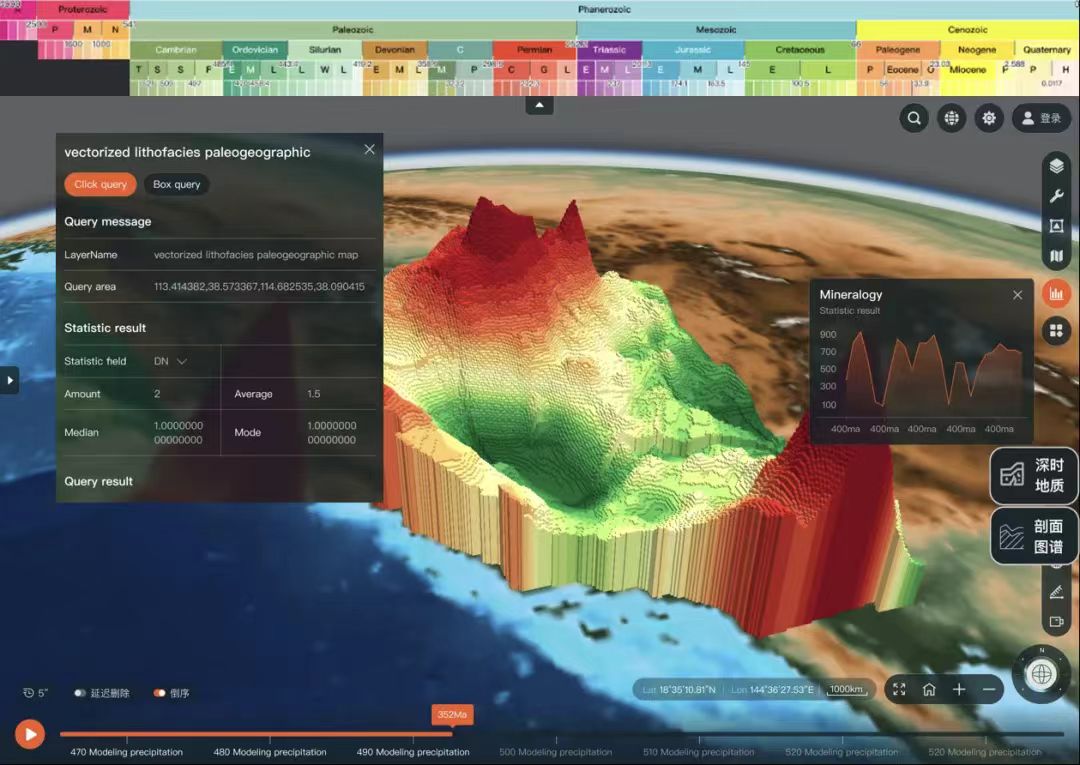Jump to 500 Modeling precipitation
1080x765 pixels.
pyautogui.click(x=556, y=752)
